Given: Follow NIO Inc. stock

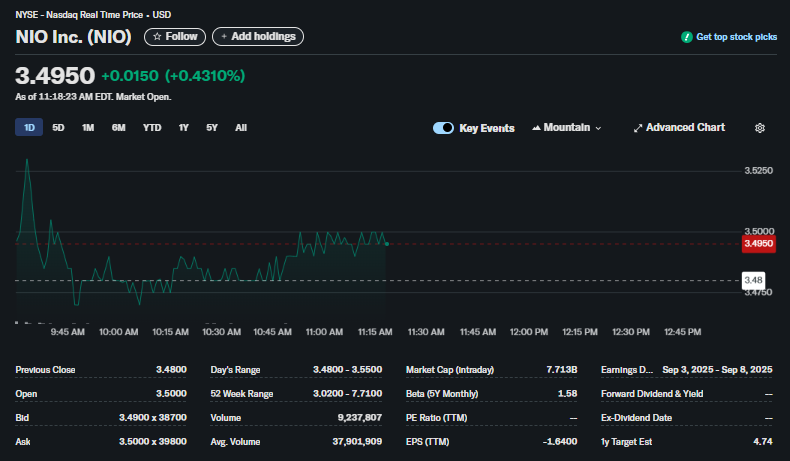Looking at the screenshot, I should (175, 37).
